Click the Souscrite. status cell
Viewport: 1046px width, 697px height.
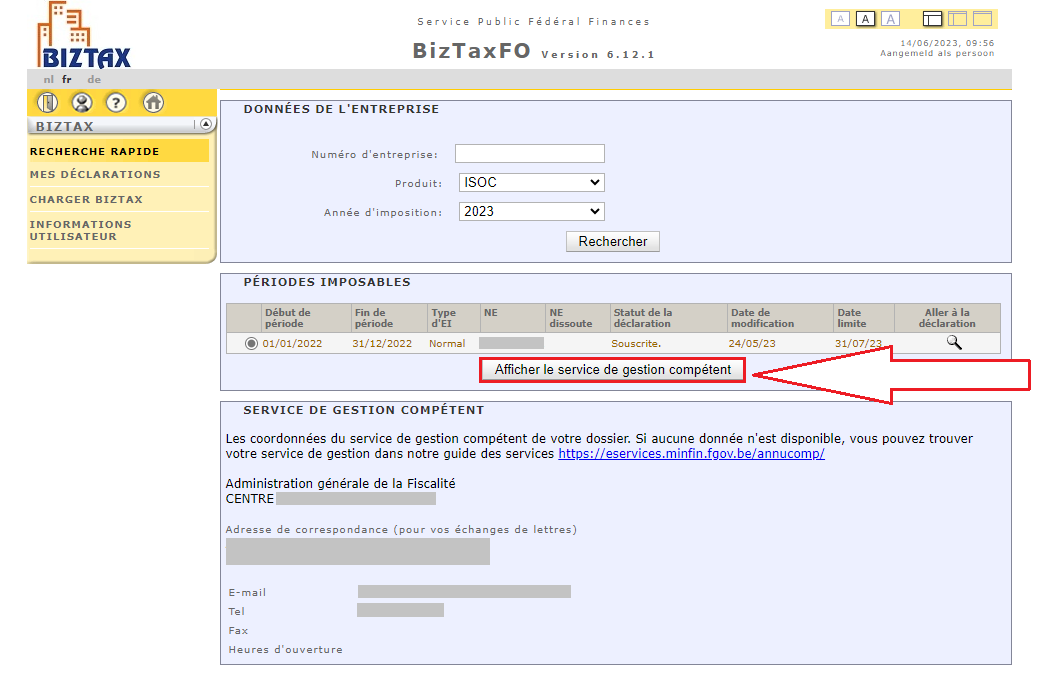636,343
